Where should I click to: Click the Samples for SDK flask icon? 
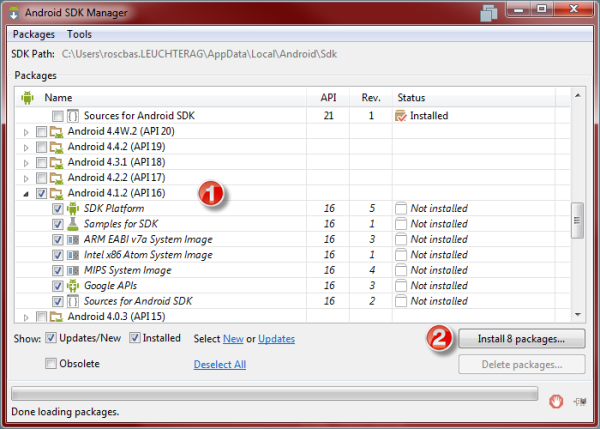pyautogui.click(x=73, y=224)
